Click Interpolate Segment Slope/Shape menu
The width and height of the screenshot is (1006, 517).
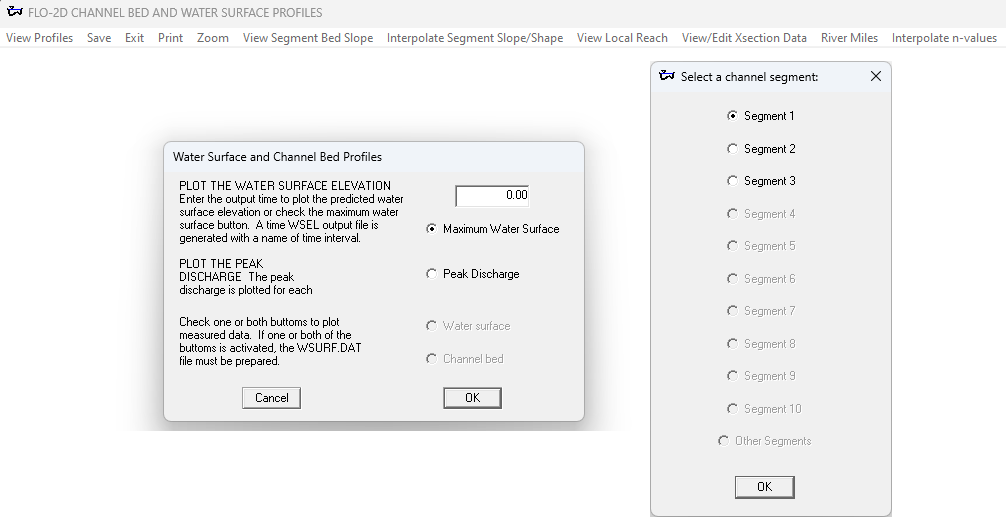[474, 38]
